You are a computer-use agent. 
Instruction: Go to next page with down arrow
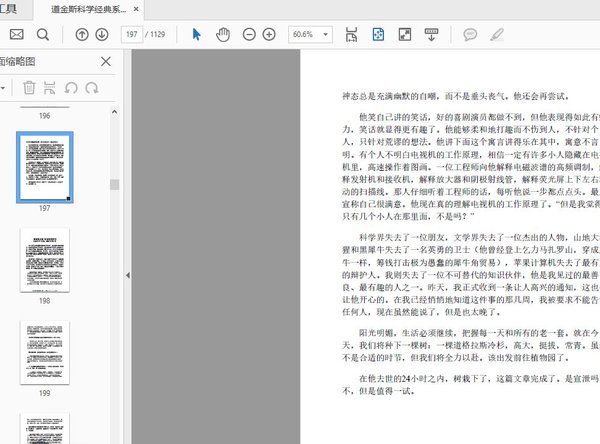[102, 35]
